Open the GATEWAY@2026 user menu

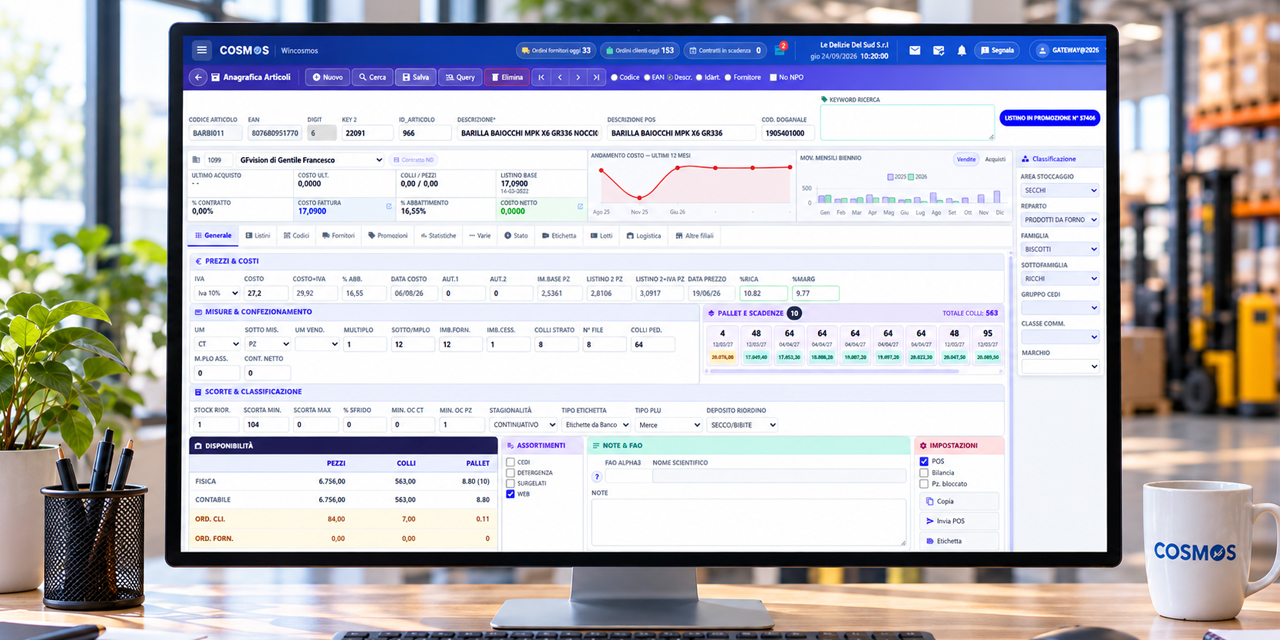coord(1068,50)
